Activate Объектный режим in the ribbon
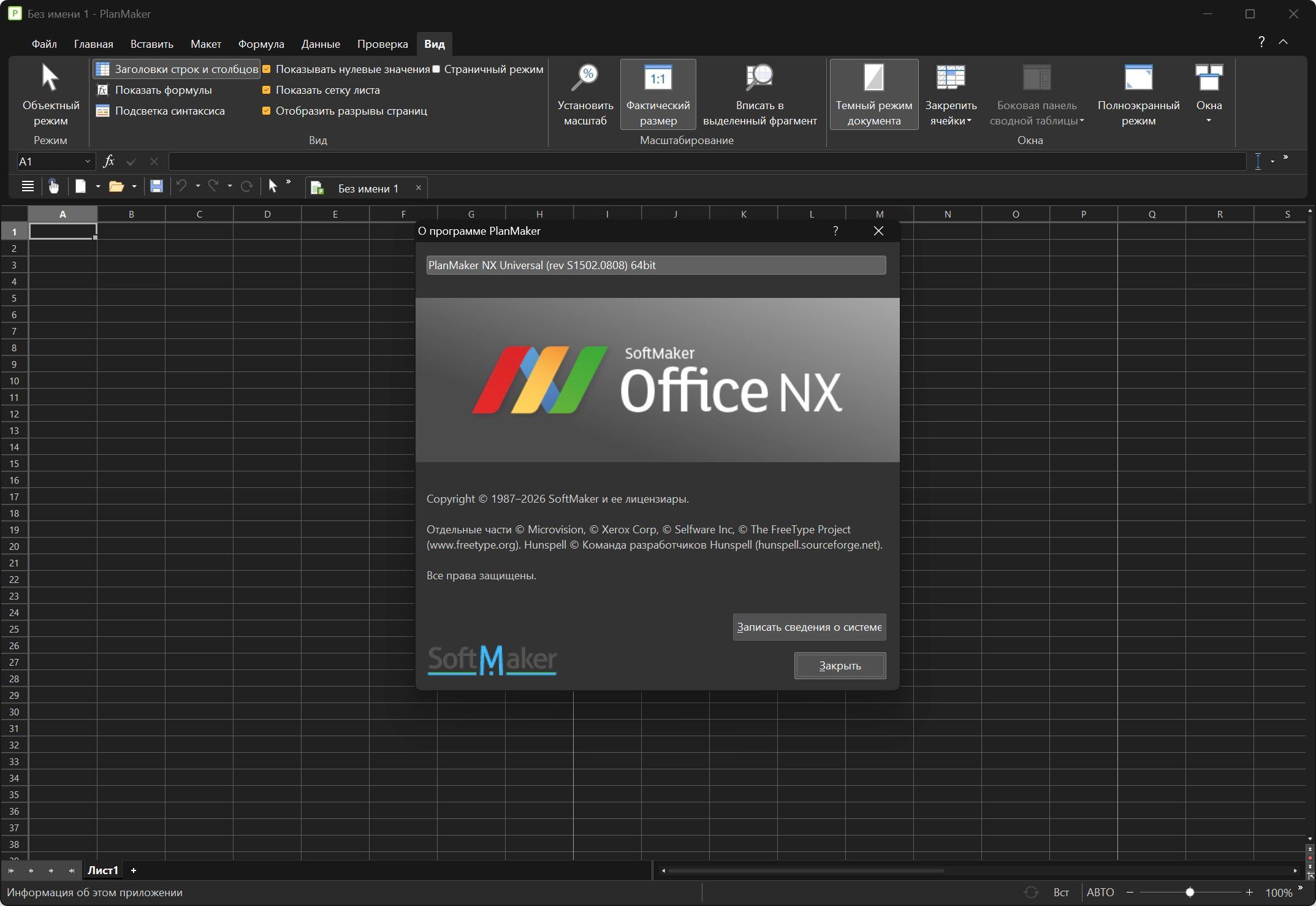The height and width of the screenshot is (906, 1316). pyautogui.click(x=51, y=95)
